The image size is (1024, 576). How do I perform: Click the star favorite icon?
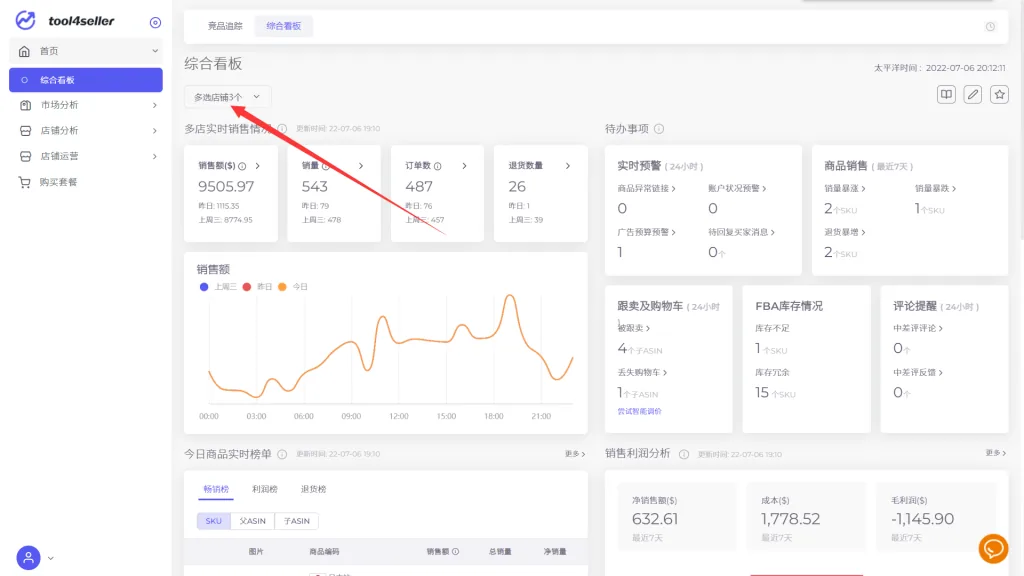[x=999, y=95]
